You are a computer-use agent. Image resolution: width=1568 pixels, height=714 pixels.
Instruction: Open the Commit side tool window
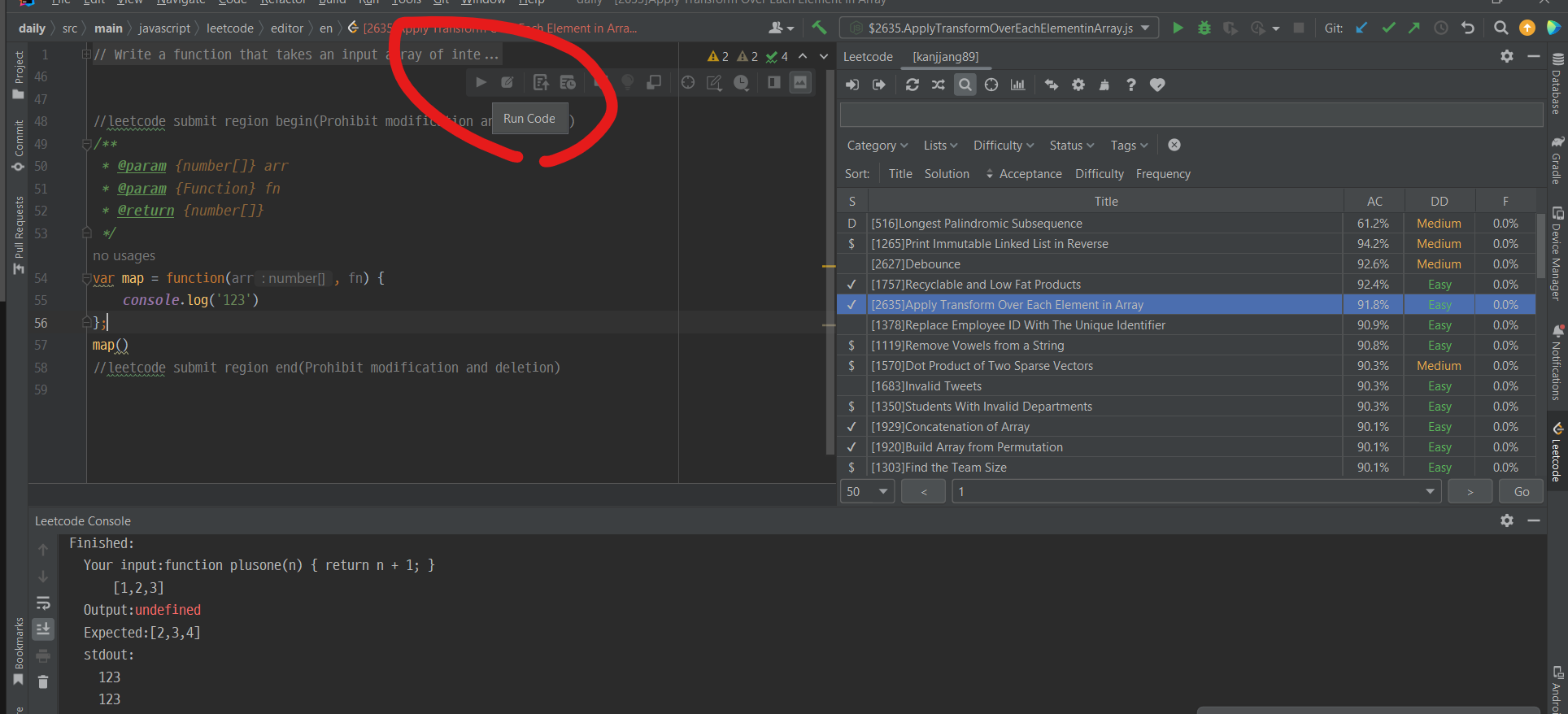point(19,146)
